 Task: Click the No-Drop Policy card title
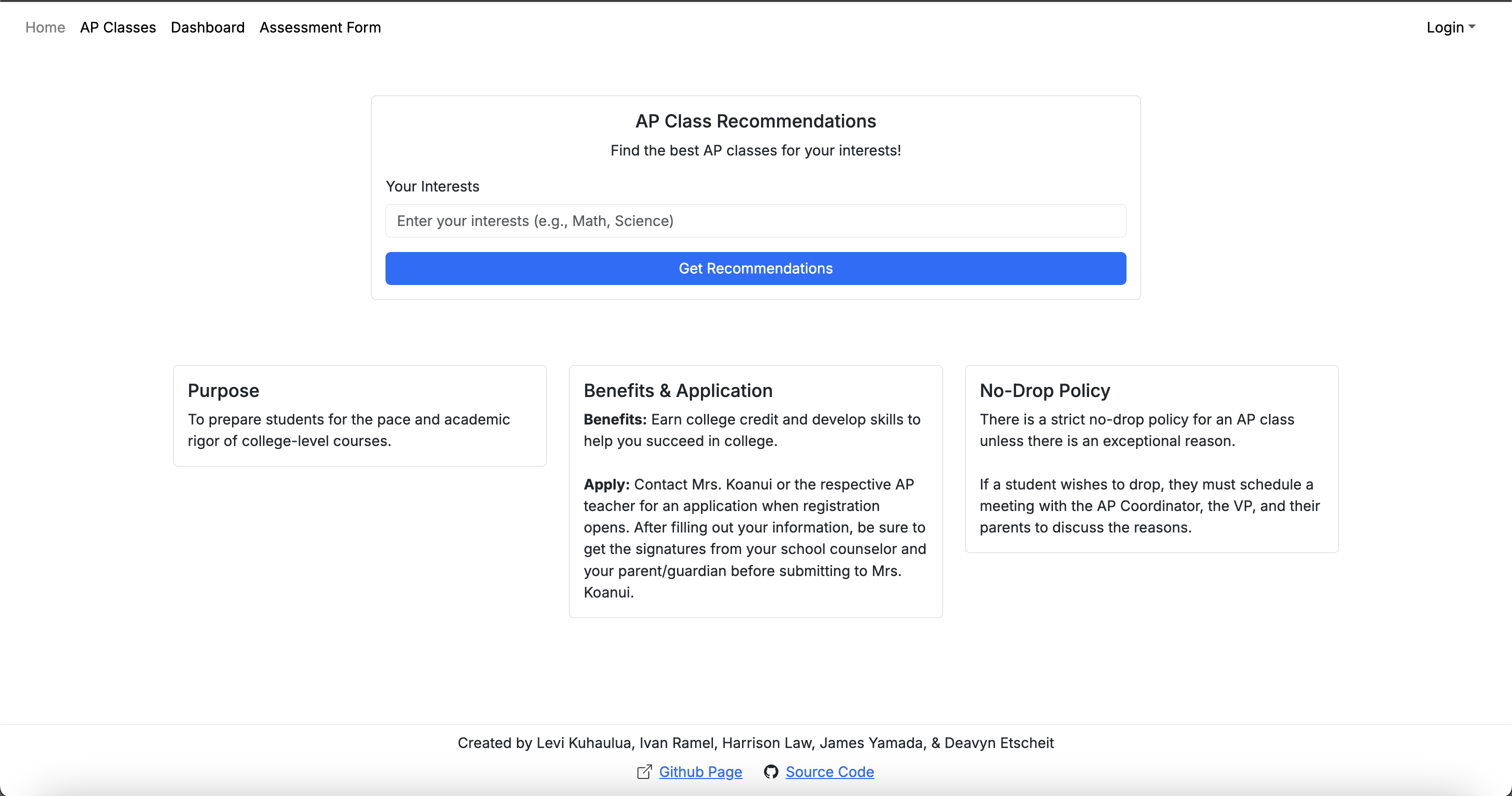[1045, 391]
